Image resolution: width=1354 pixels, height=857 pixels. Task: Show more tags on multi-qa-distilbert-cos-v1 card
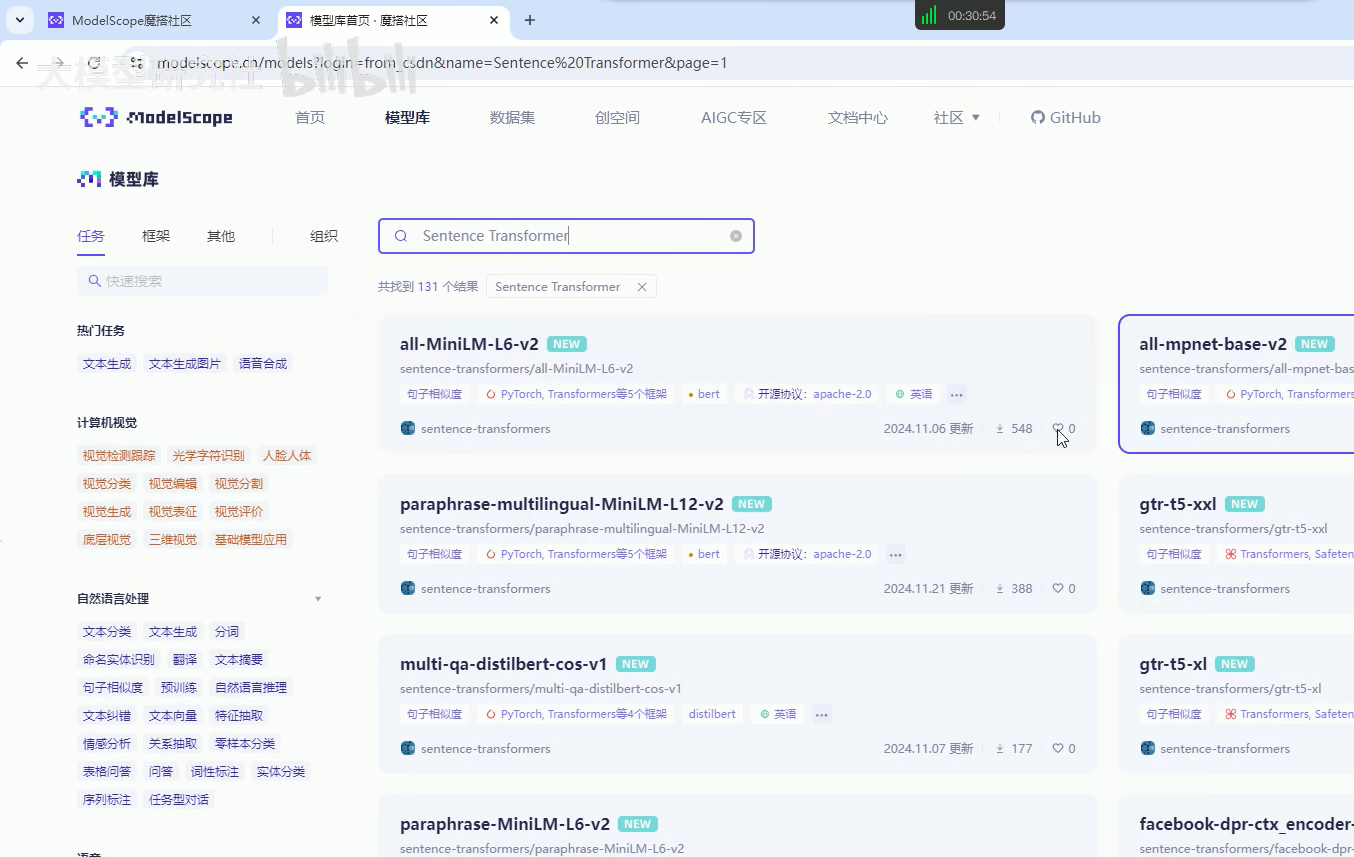(822, 714)
